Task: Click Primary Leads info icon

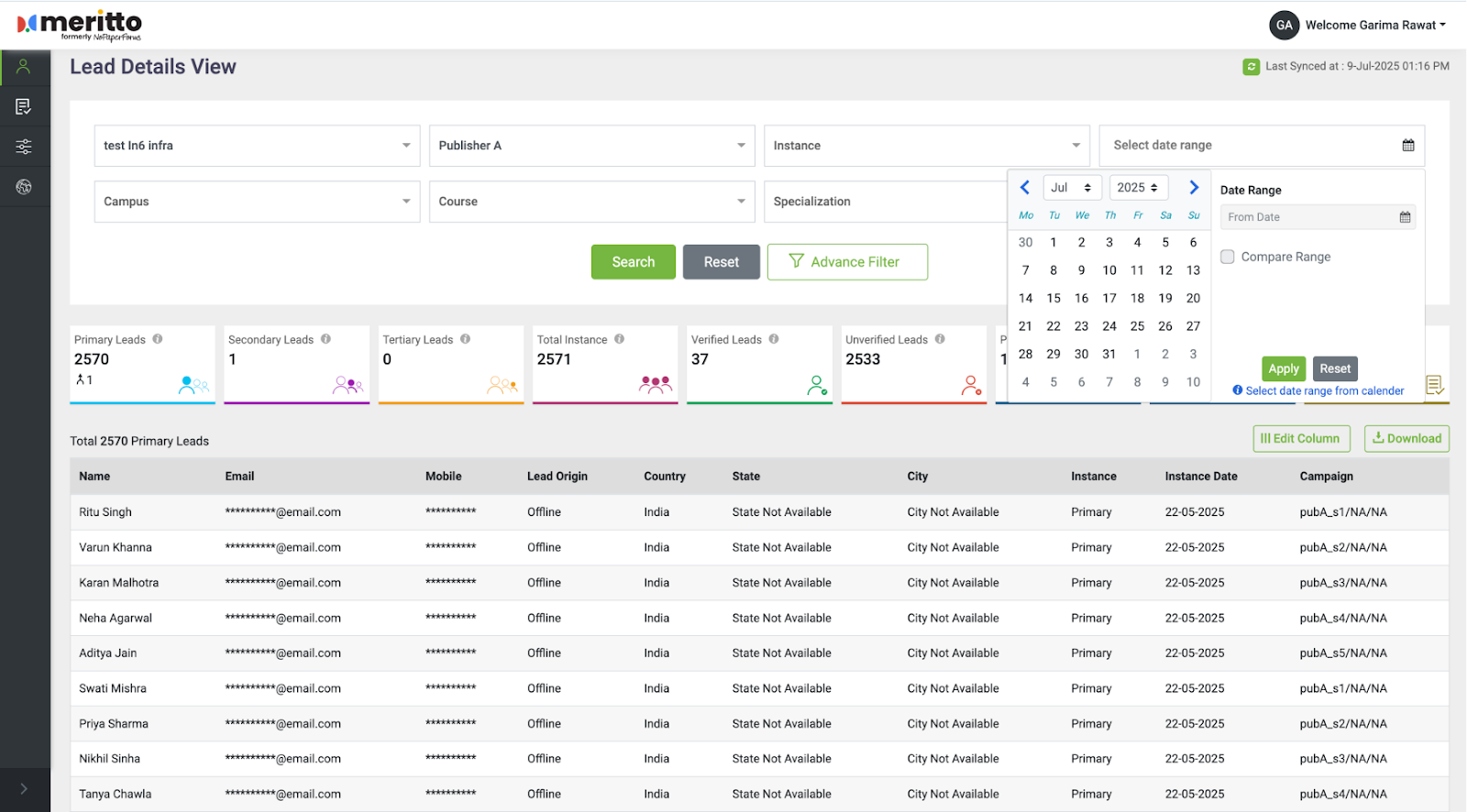Action: pyautogui.click(x=158, y=339)
